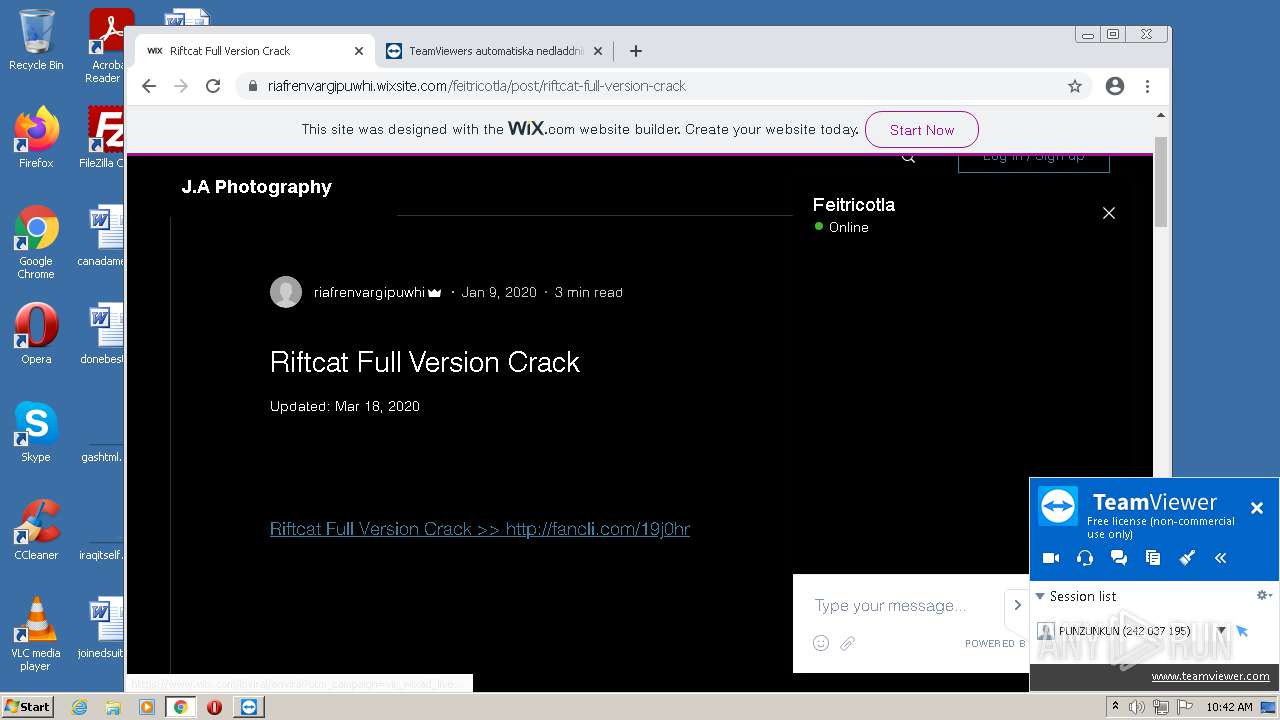Viewport: 1280px width, 720px height.
Task: Attach a file with paperclip icon
Action: [x=847, y=643]
